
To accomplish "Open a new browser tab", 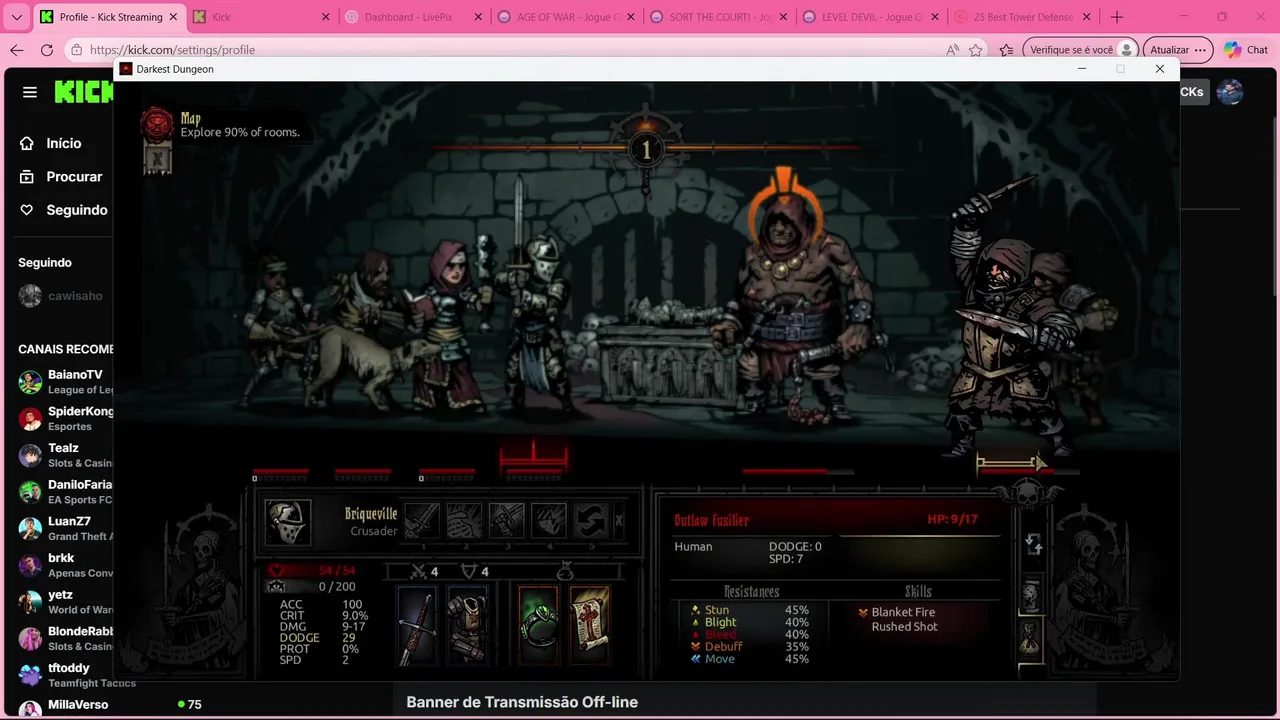I will click(x=1117, y=17).
